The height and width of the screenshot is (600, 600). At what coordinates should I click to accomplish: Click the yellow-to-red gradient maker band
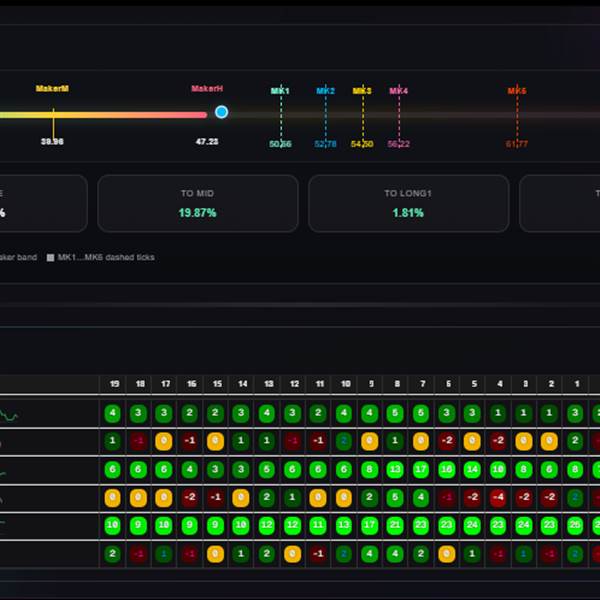103,115
